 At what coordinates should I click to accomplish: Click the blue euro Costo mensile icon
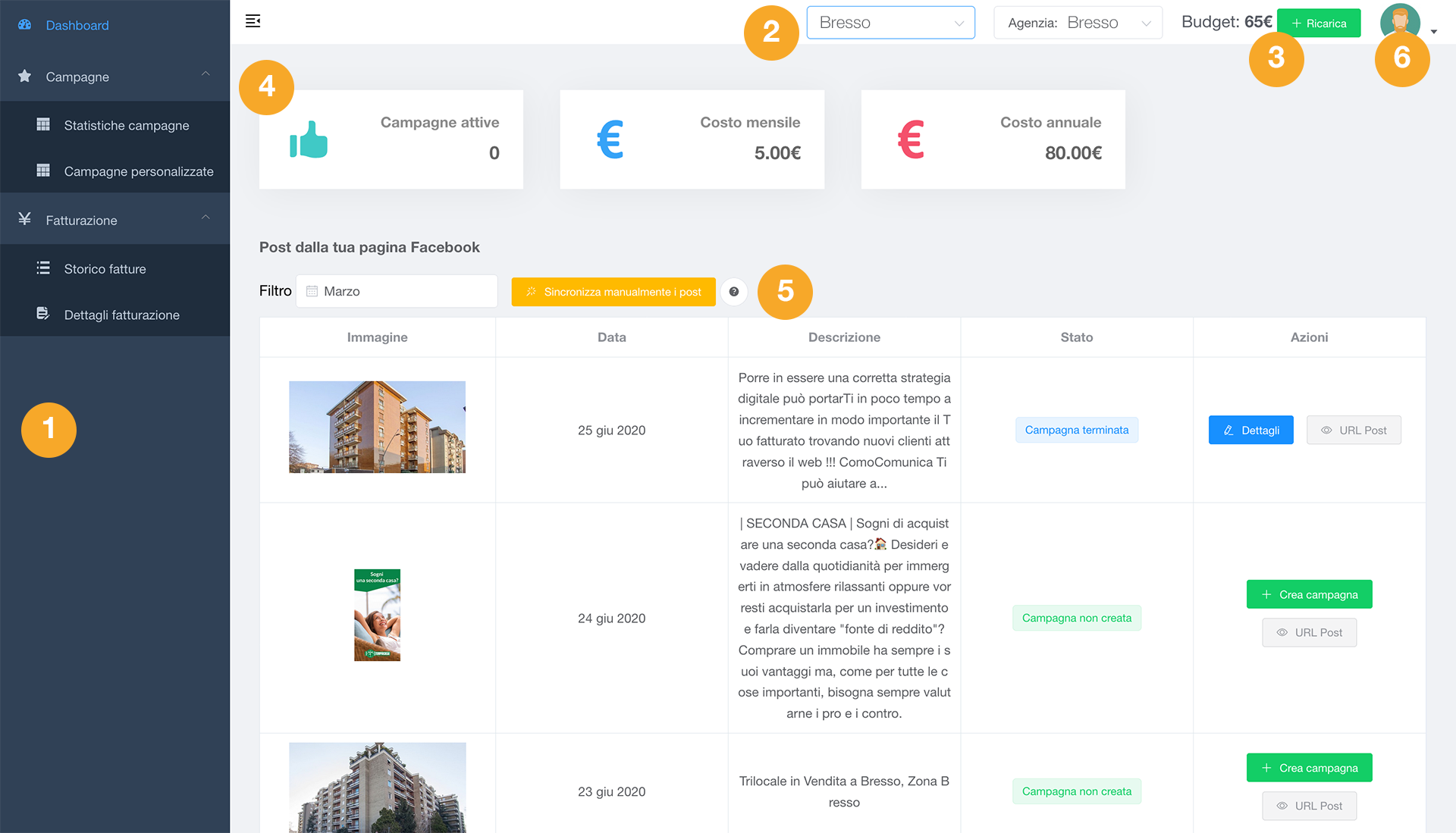tap(610, 139)
